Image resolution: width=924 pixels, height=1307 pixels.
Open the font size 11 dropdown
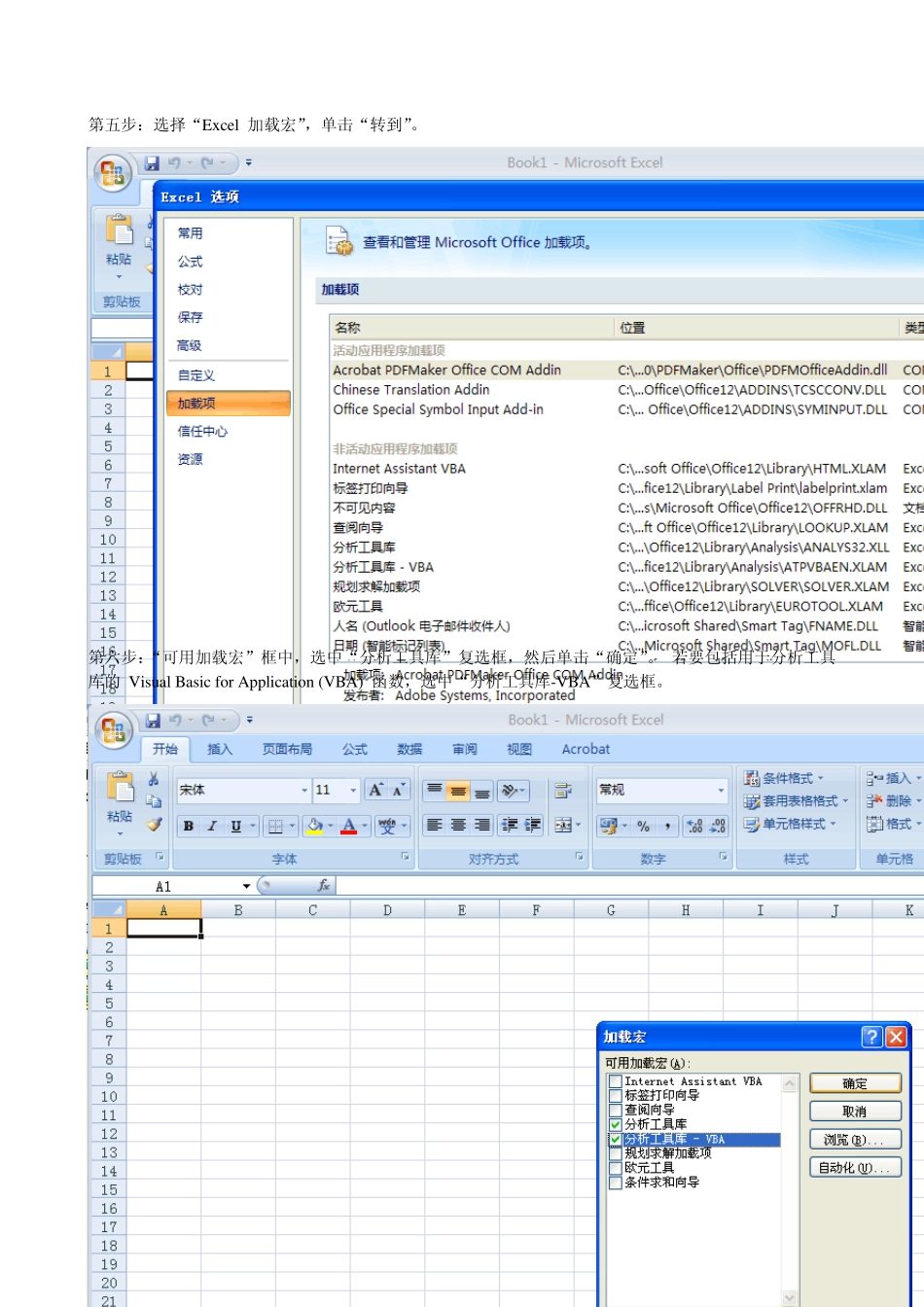tap(353, 791)
